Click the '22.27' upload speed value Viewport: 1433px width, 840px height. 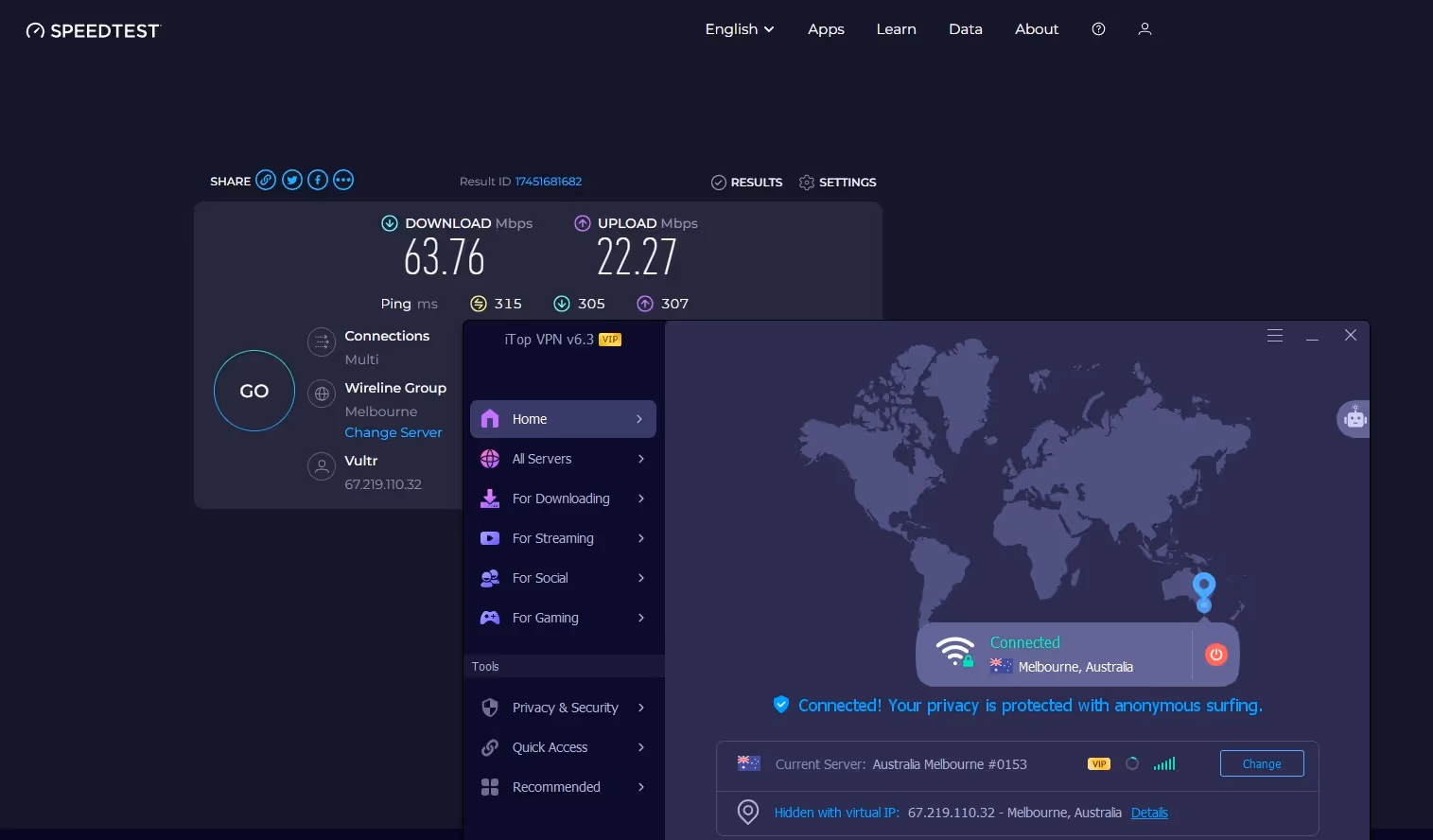(637, 257)
